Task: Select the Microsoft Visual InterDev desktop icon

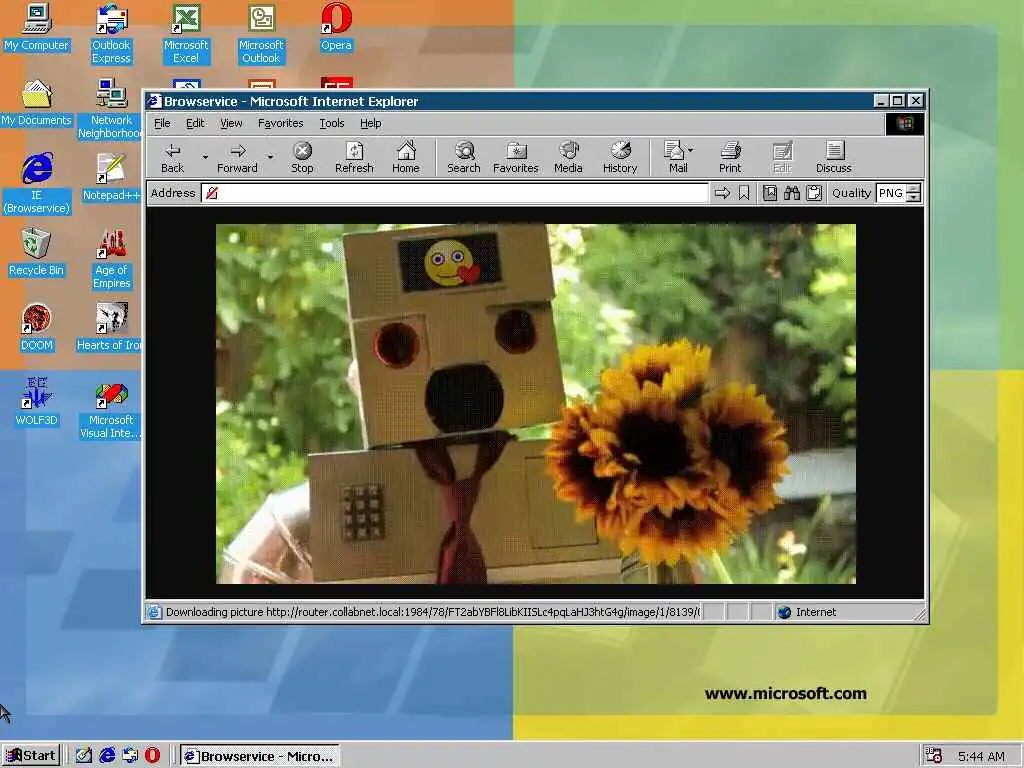Action: pyautogui.click(x=110, y=409)
